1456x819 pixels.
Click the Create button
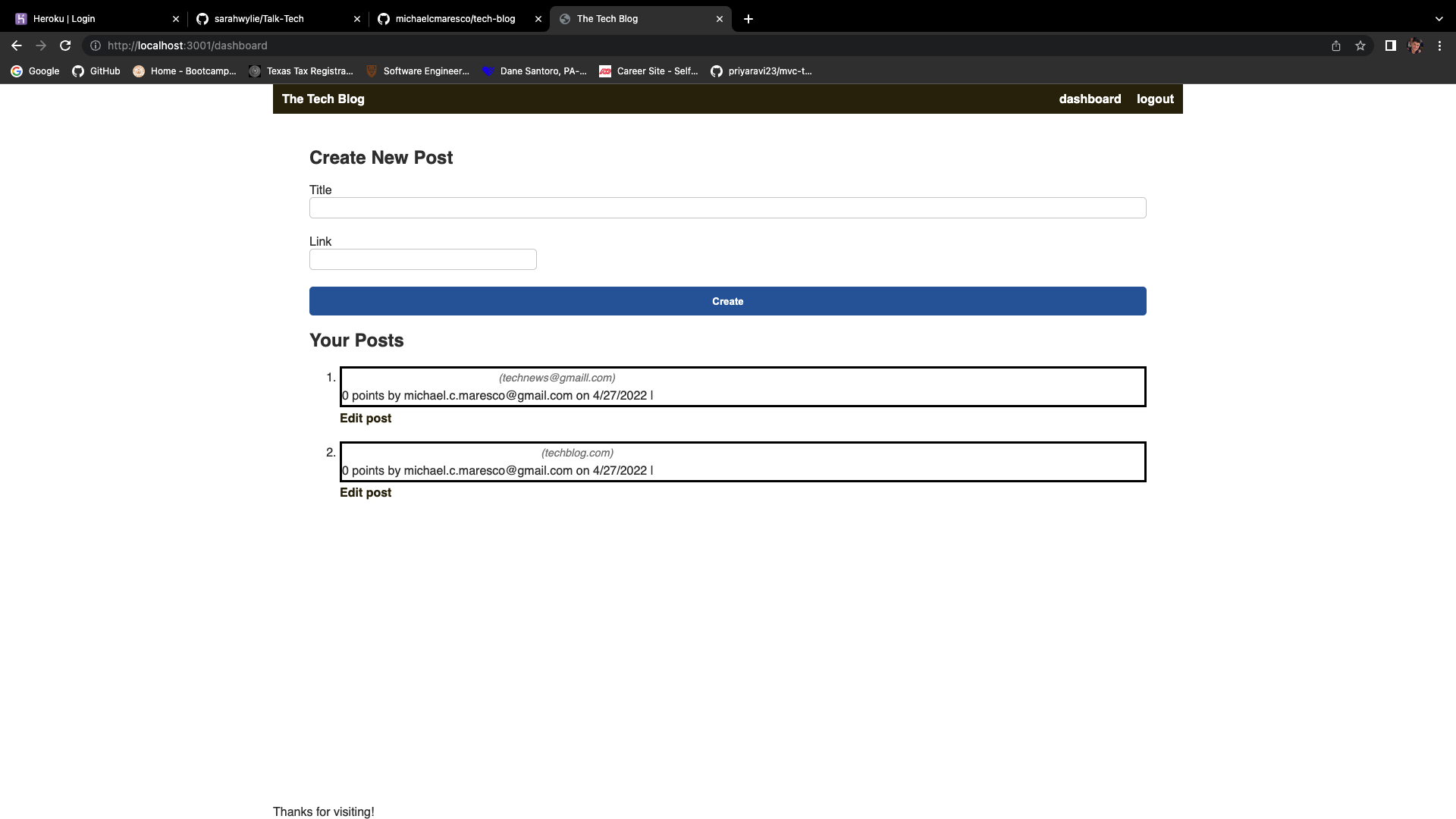[727, 301]
